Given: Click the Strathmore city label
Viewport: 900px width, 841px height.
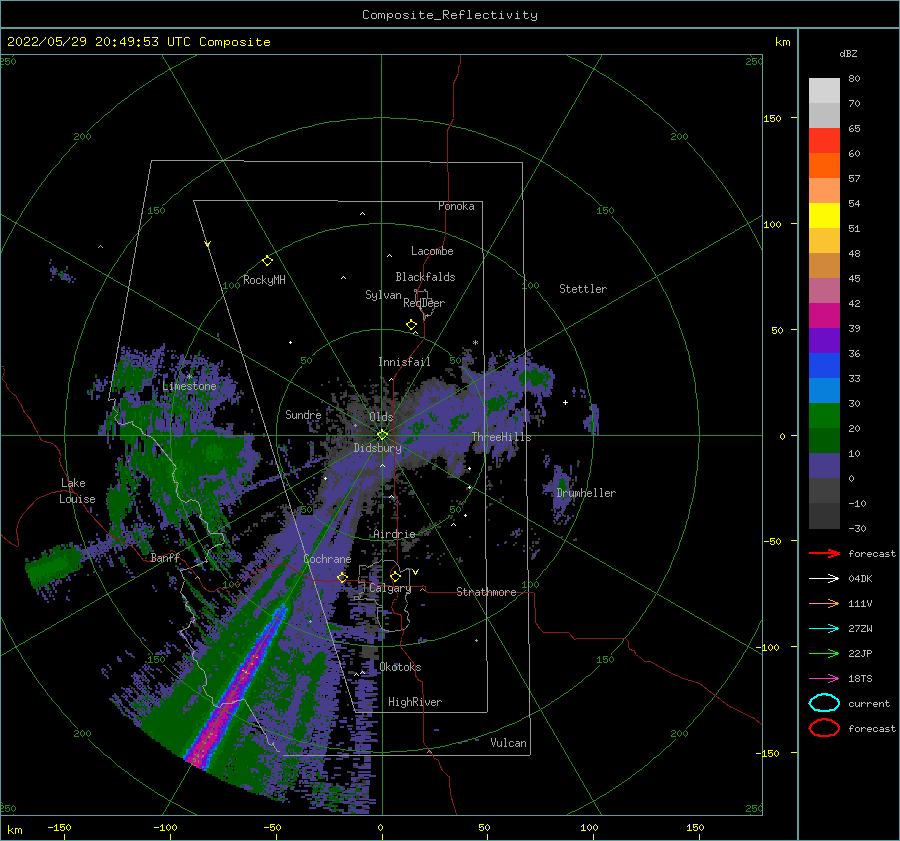Looking at the screenshot, I should click(486, 592).
